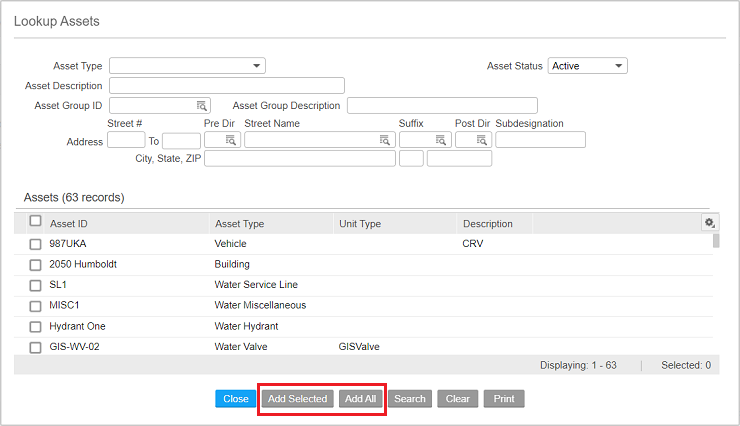This screenshot has height=426, width=740.
Task: Open the Pre Dir lookup icon
Action: 230,141
